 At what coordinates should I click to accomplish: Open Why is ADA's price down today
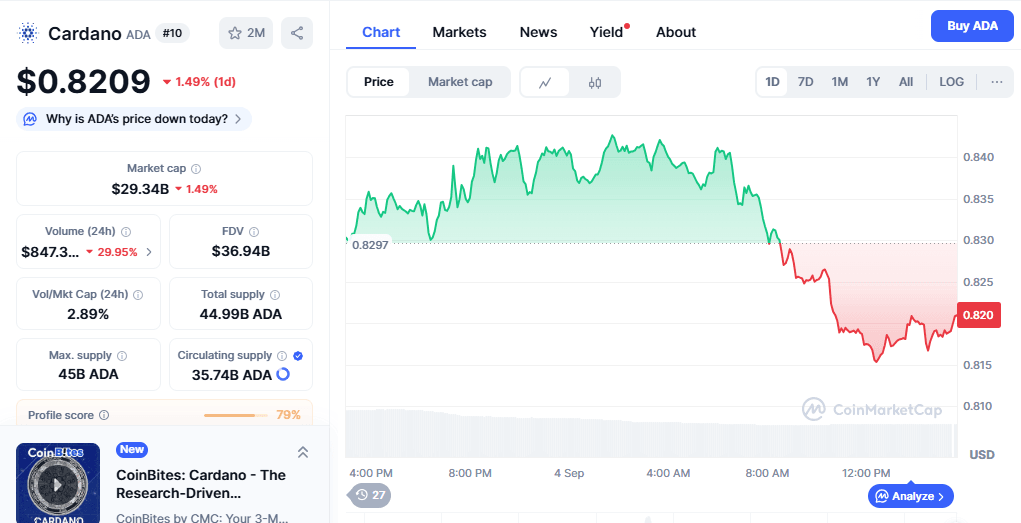pos(134,119)
